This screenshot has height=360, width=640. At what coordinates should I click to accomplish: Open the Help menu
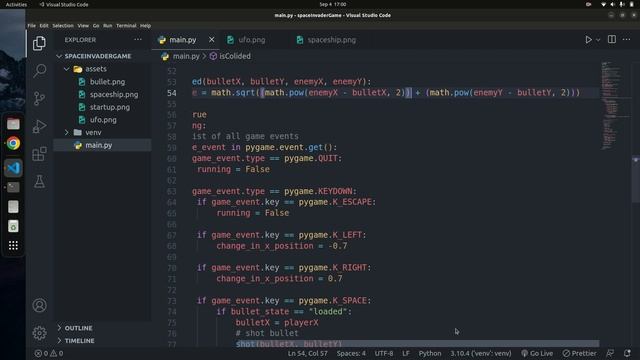[x=145, y=25]
